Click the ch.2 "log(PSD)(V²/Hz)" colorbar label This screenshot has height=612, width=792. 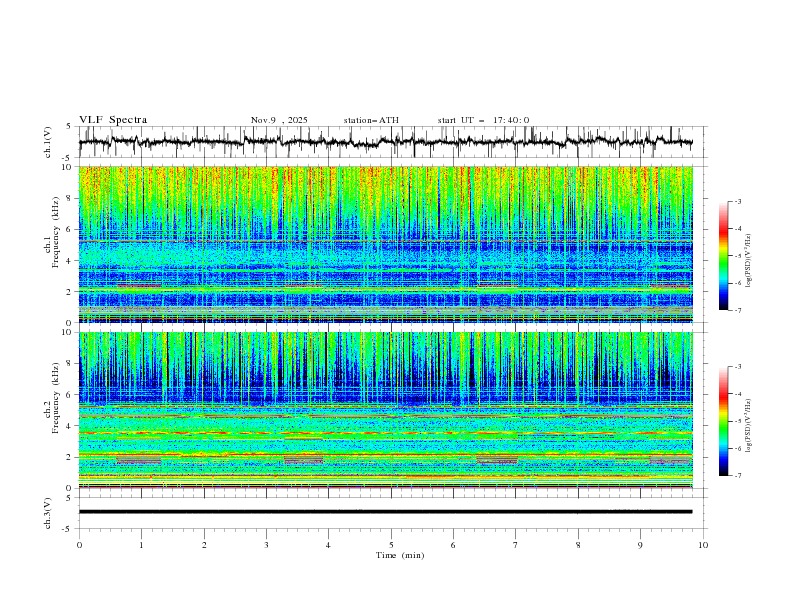[x=749, y=425]
